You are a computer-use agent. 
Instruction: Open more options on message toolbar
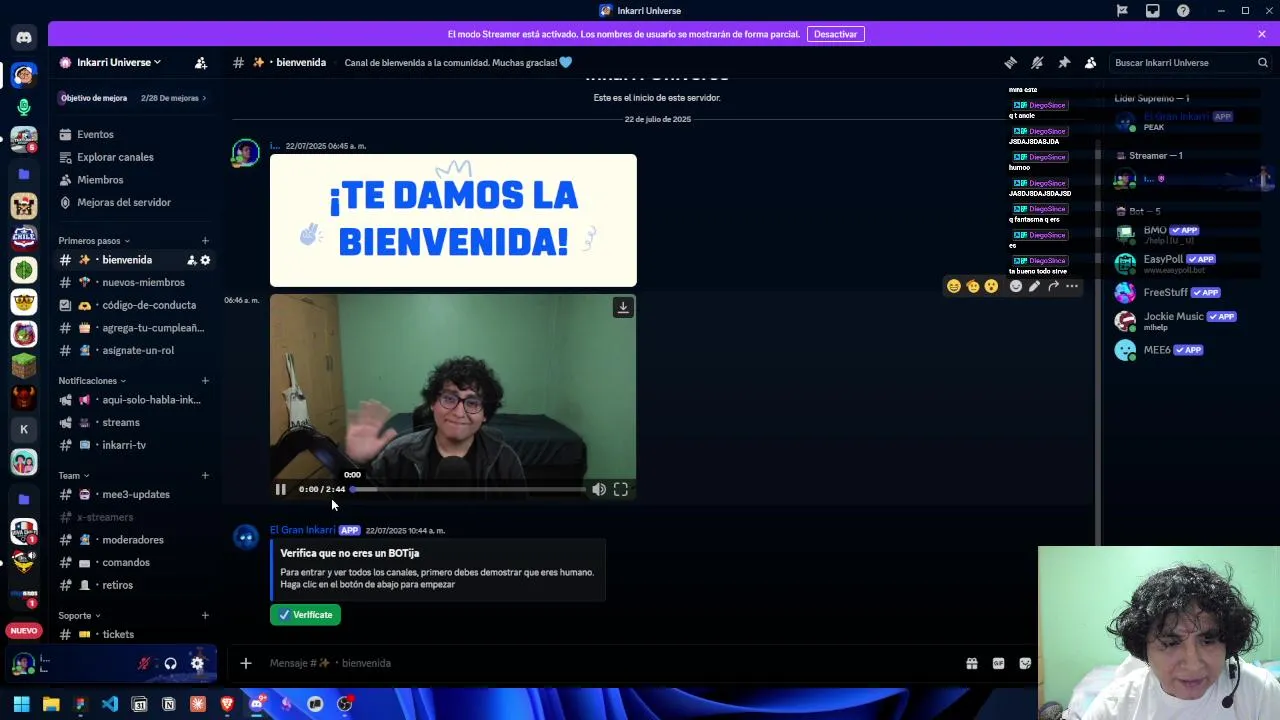(1072, 286)
